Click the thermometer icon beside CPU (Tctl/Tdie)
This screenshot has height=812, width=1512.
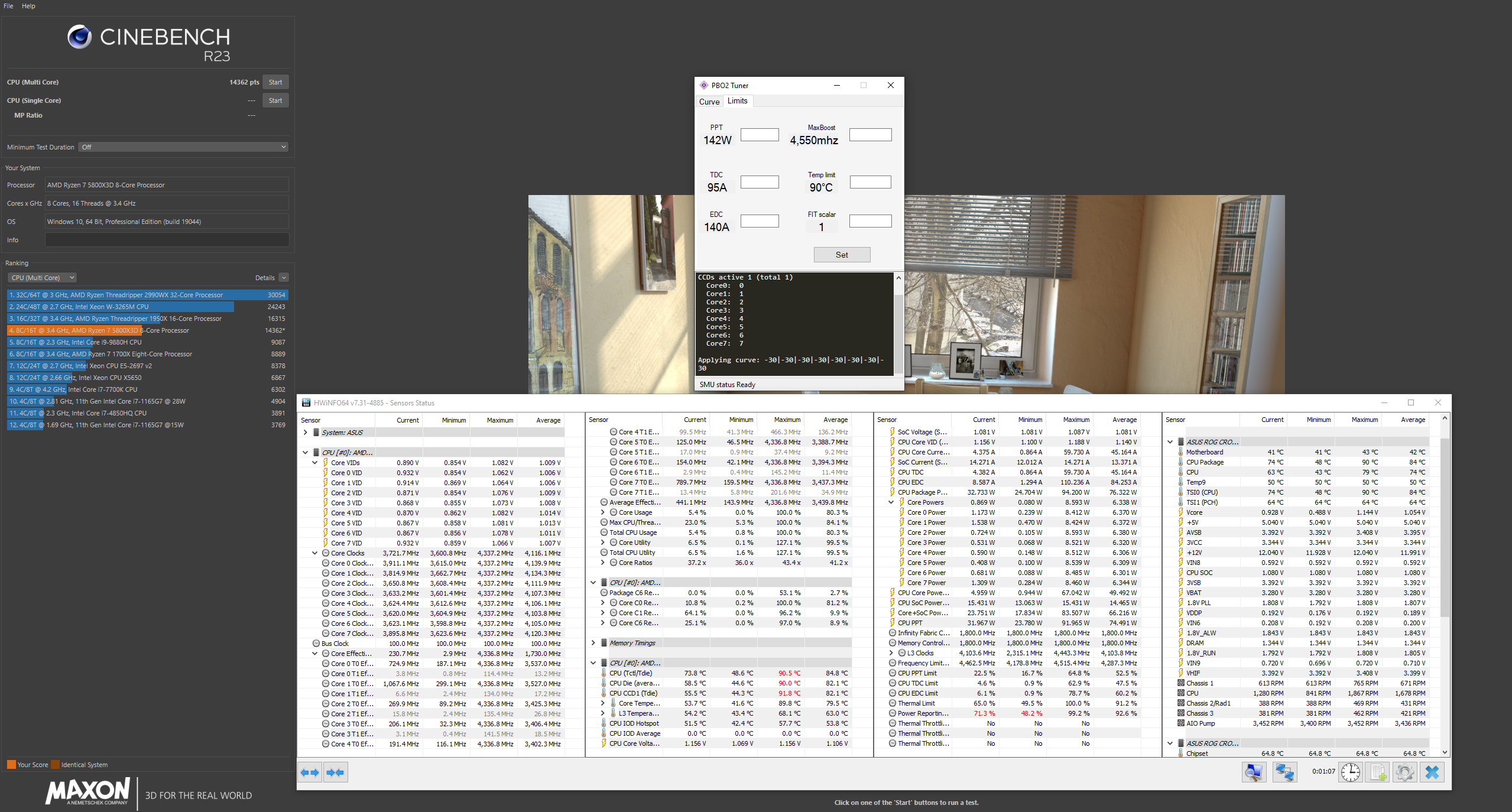click(x=604, y=673)
